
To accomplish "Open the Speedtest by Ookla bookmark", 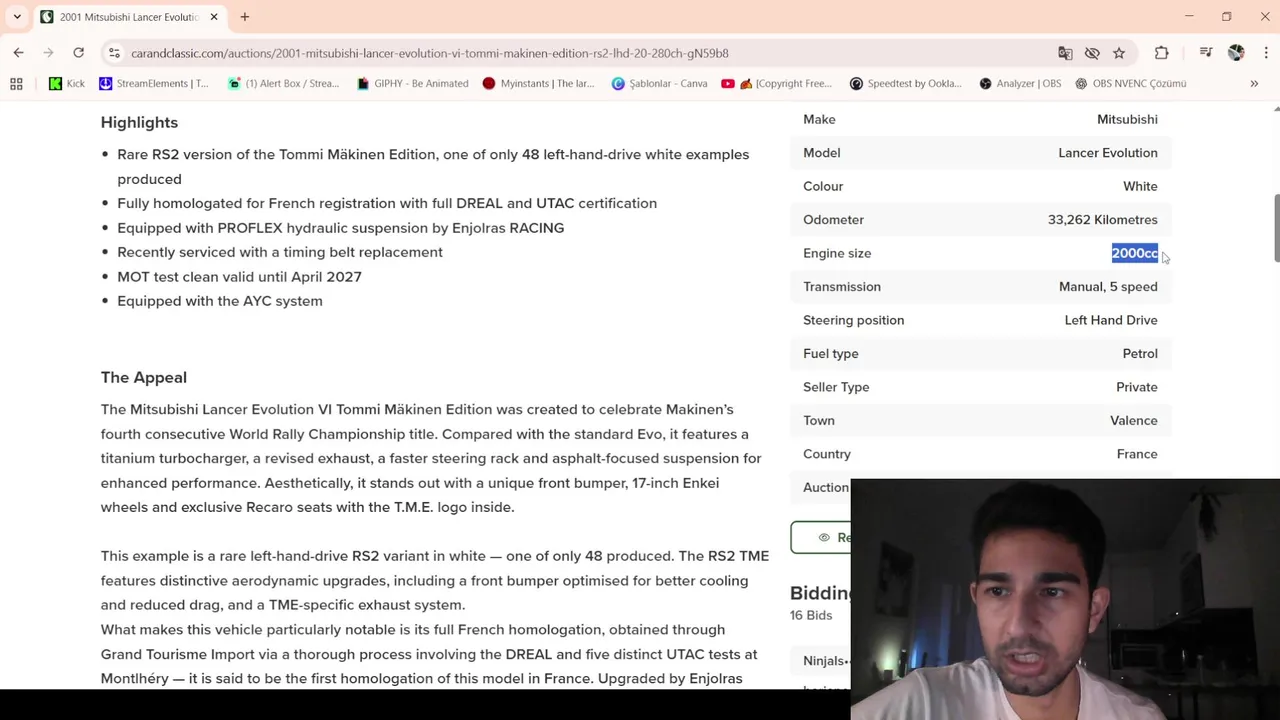I will 905,84.
